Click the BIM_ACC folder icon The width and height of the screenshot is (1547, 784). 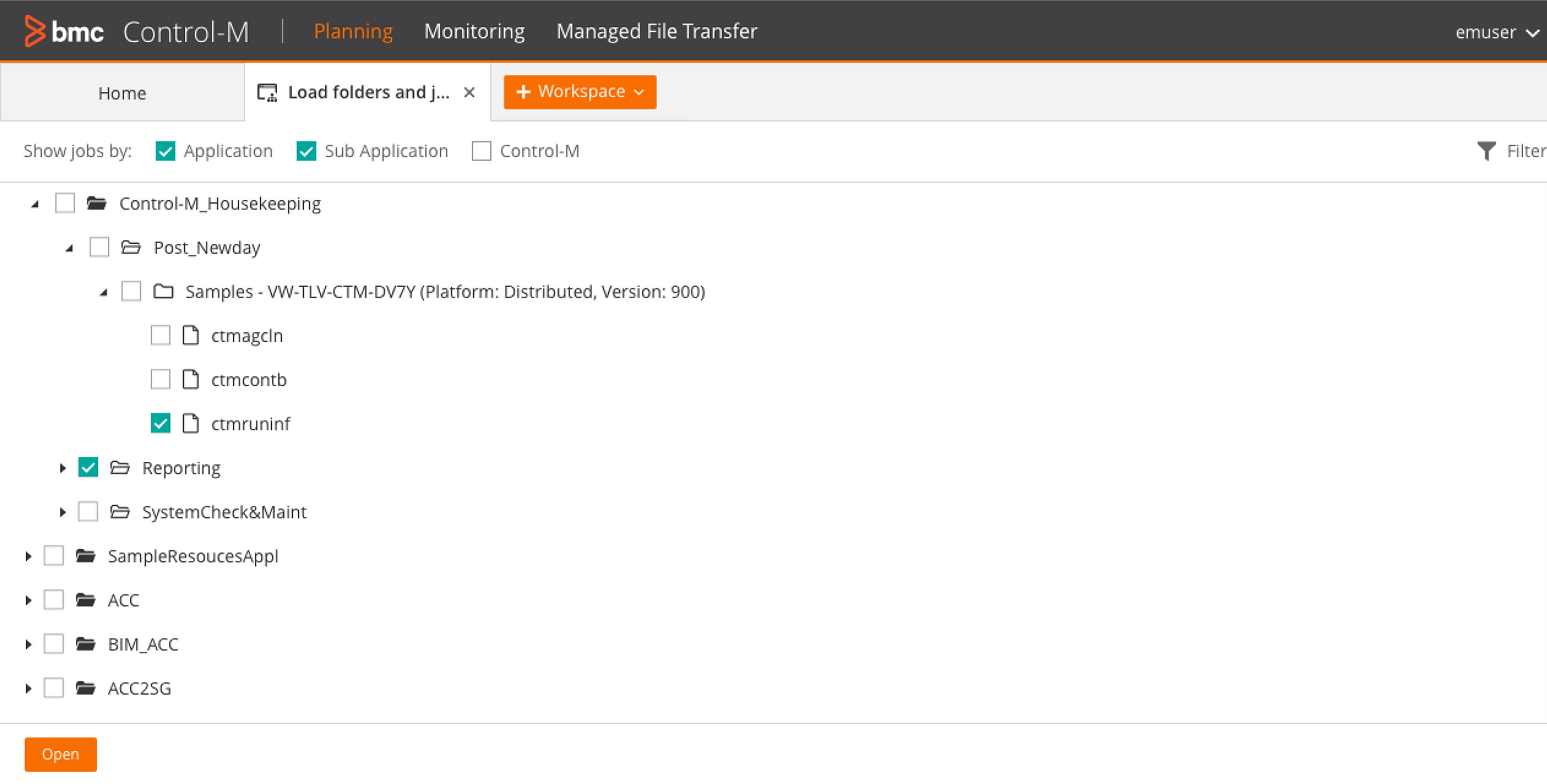coord(85,643)
